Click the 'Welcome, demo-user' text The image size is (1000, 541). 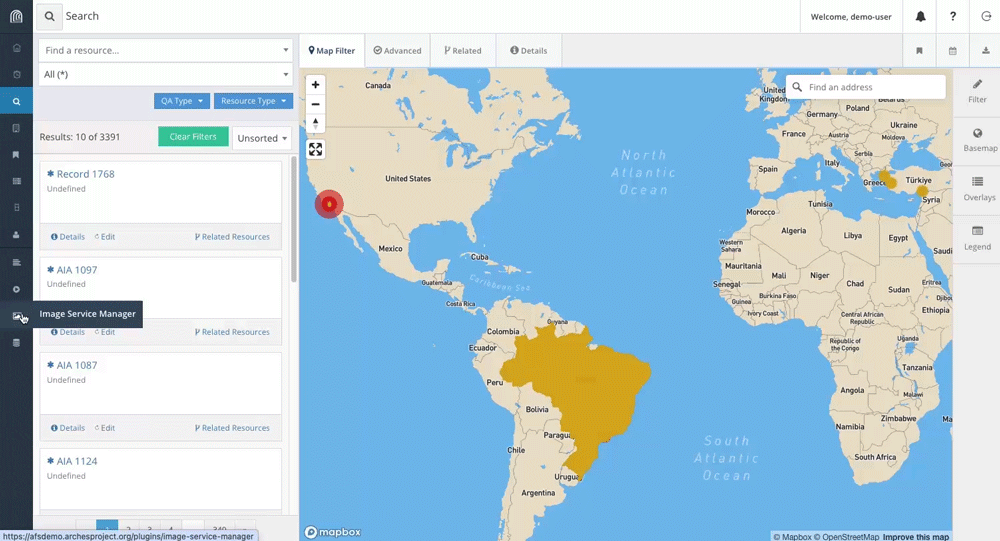[851, 17]
